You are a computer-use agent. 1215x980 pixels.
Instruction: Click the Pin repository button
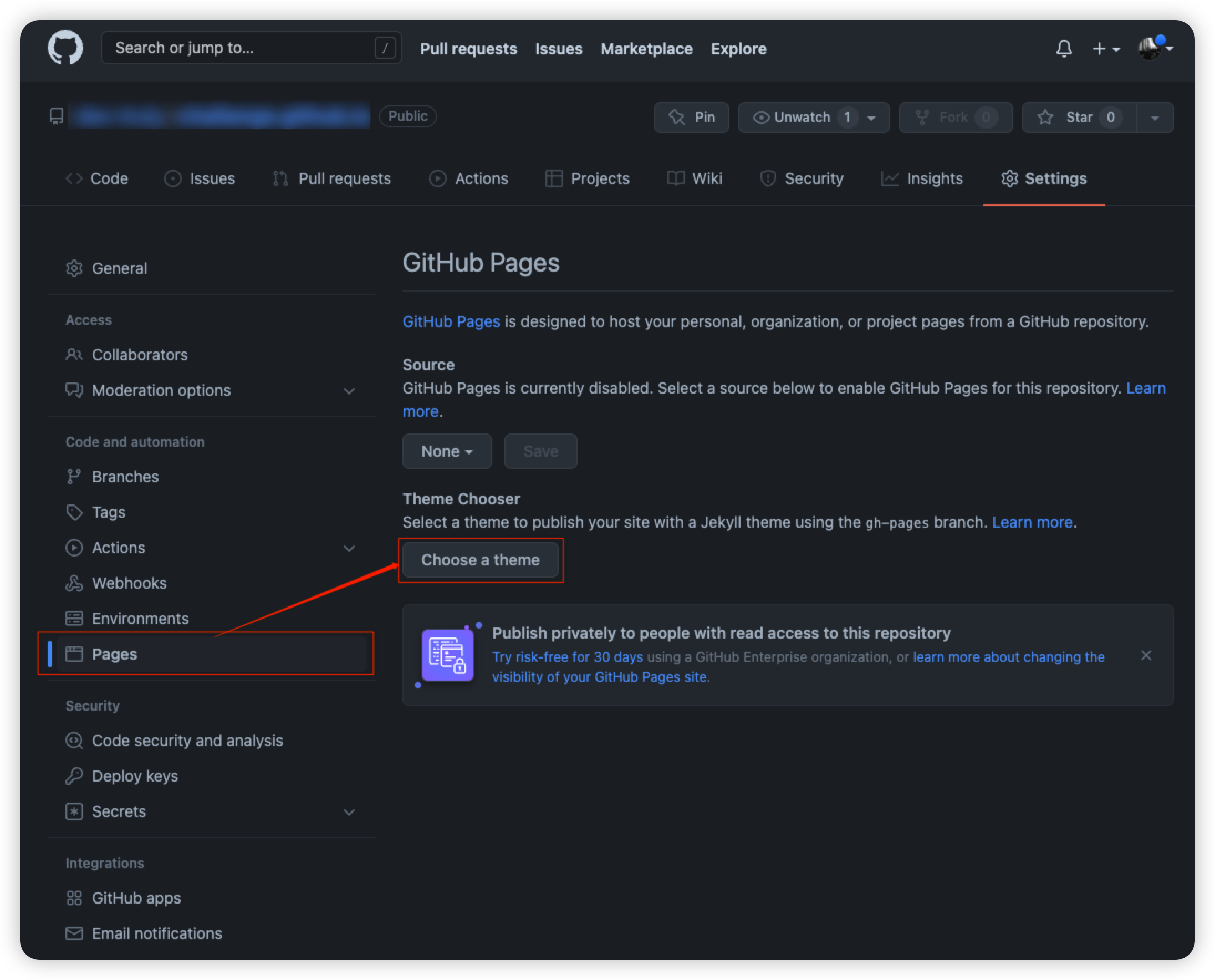[691, 117]
